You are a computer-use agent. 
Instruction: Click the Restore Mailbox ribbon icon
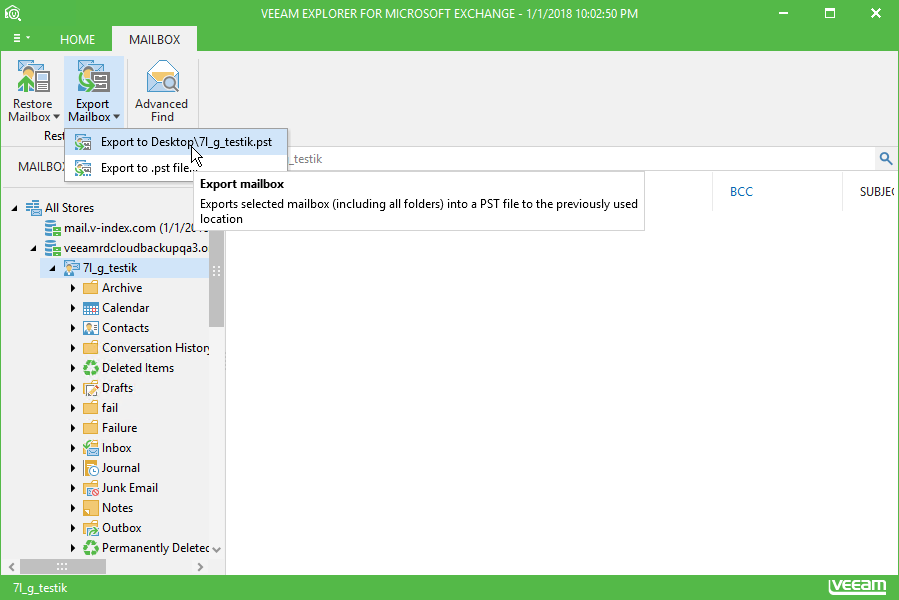pos(33,77)
